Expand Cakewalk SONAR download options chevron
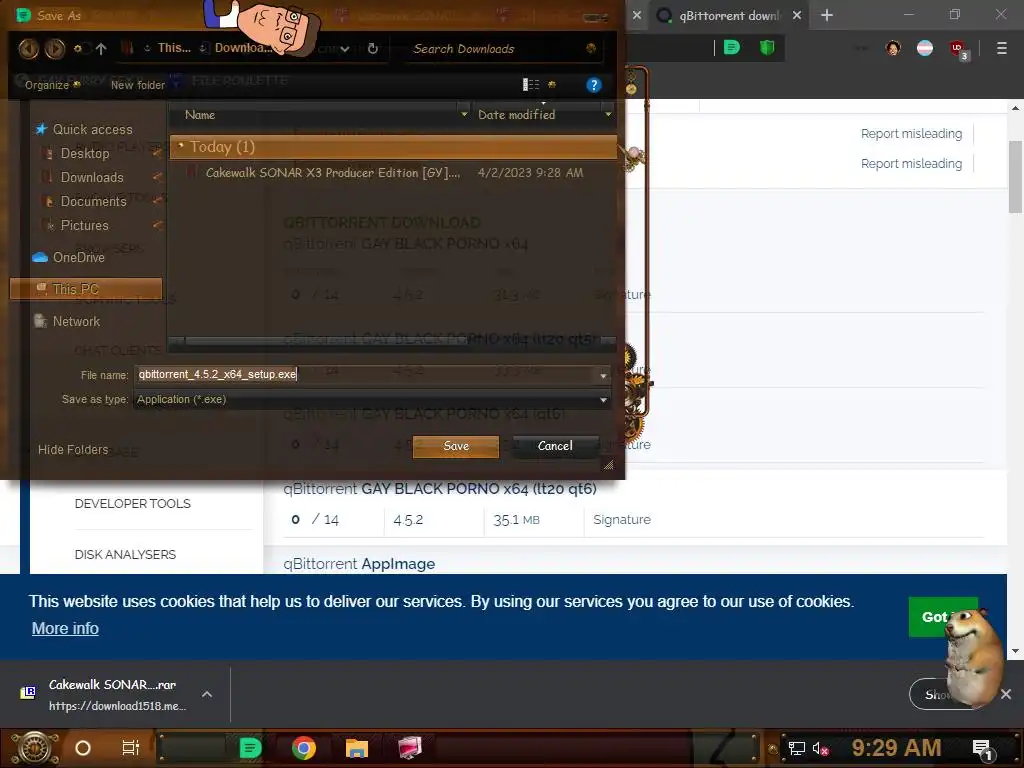Screen dimensions: 1024x768 tap(206, 694)
